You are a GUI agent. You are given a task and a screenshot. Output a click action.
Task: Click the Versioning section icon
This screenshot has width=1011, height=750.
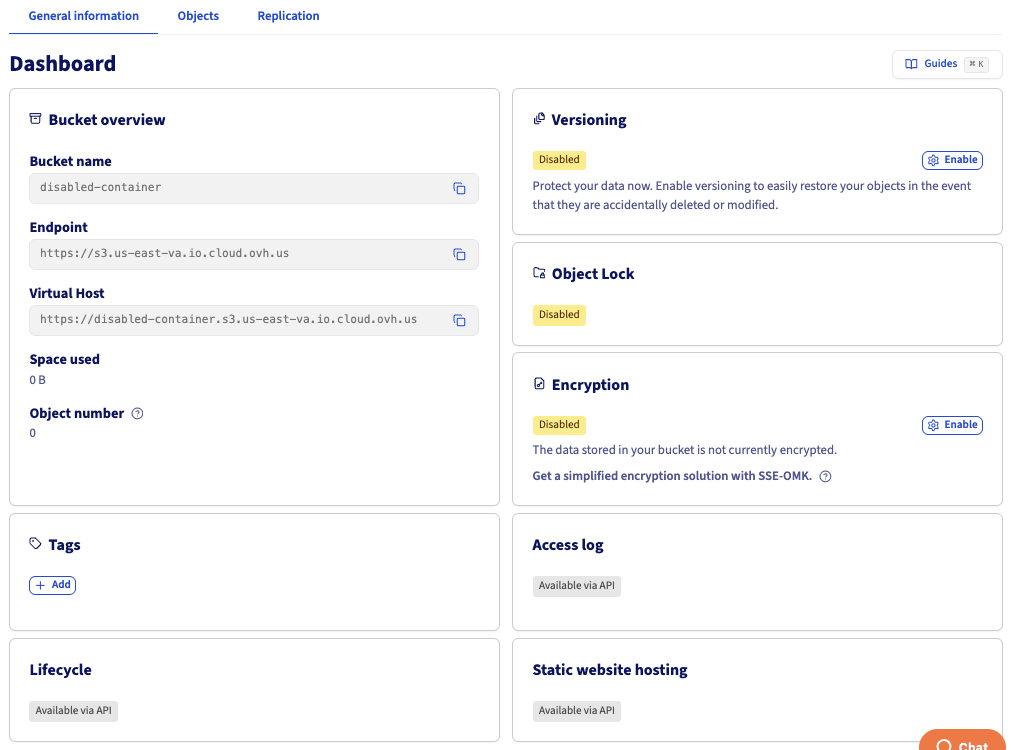539,119
